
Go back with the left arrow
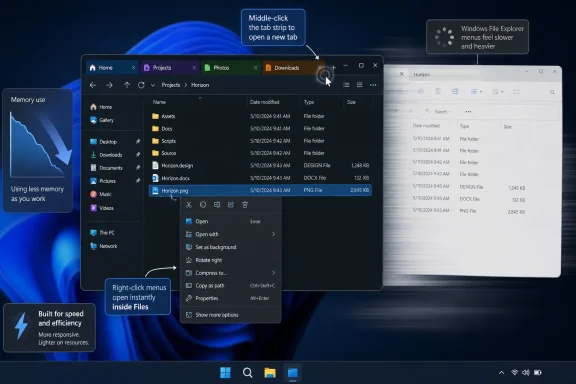[93, 85]
